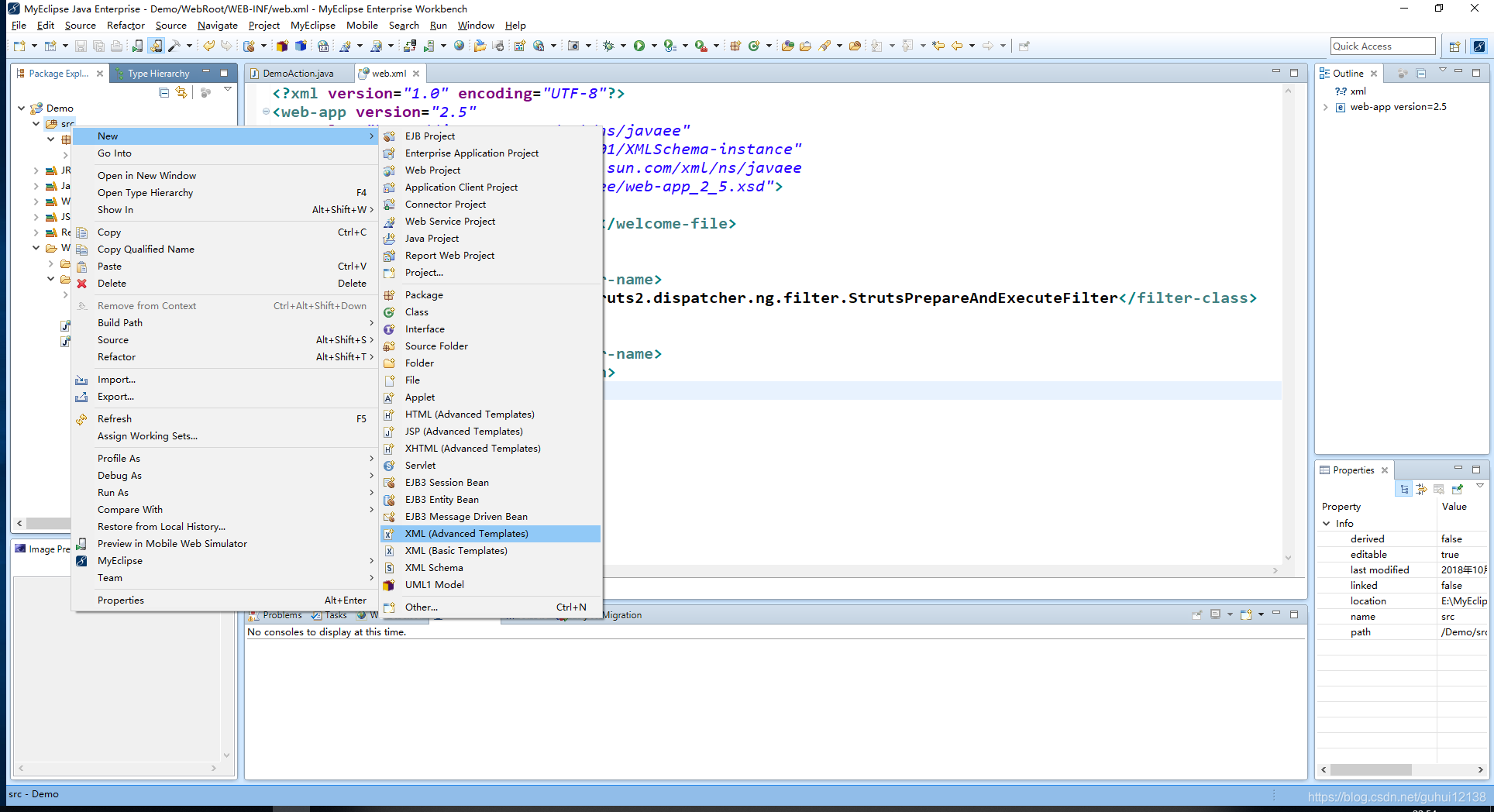Click the Save icon in the toolbar
The width and height of the screenshot is (1494, 812).
coord(81,46)
